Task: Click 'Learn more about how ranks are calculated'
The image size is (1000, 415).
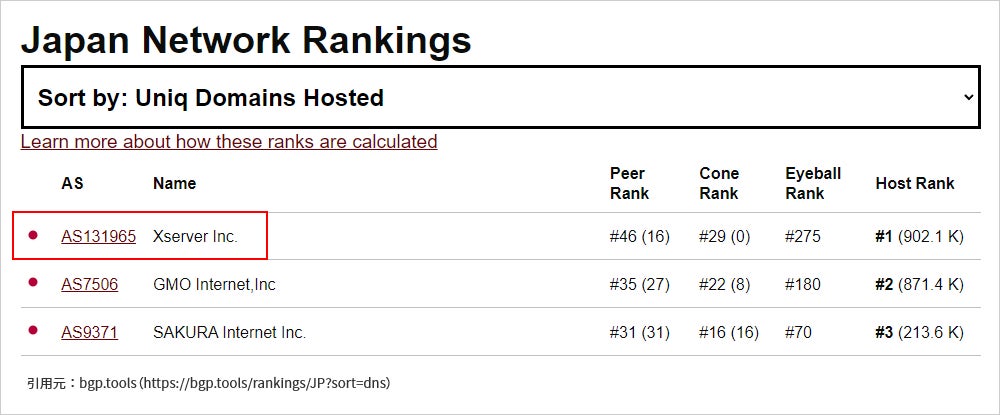Action: coord(229,142)
